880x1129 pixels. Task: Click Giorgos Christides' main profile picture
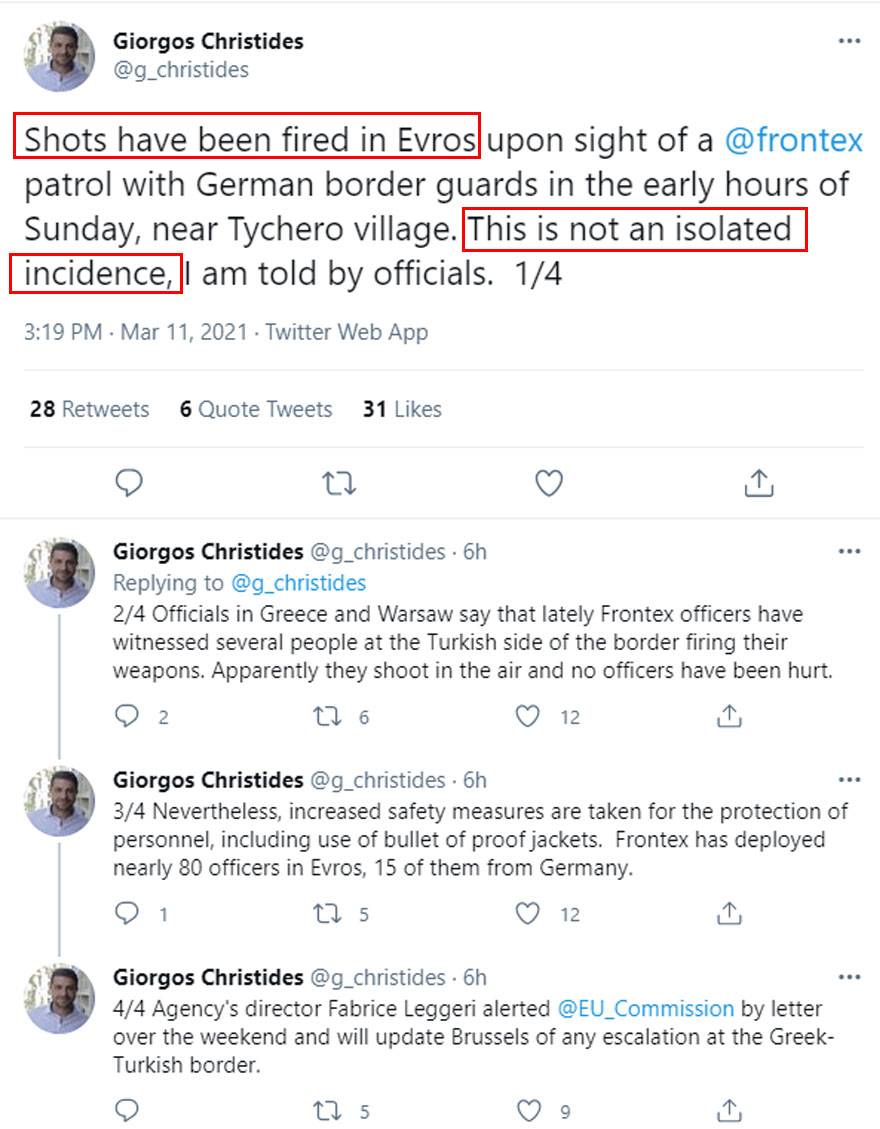pyautogui.click(x=58, y=56)
